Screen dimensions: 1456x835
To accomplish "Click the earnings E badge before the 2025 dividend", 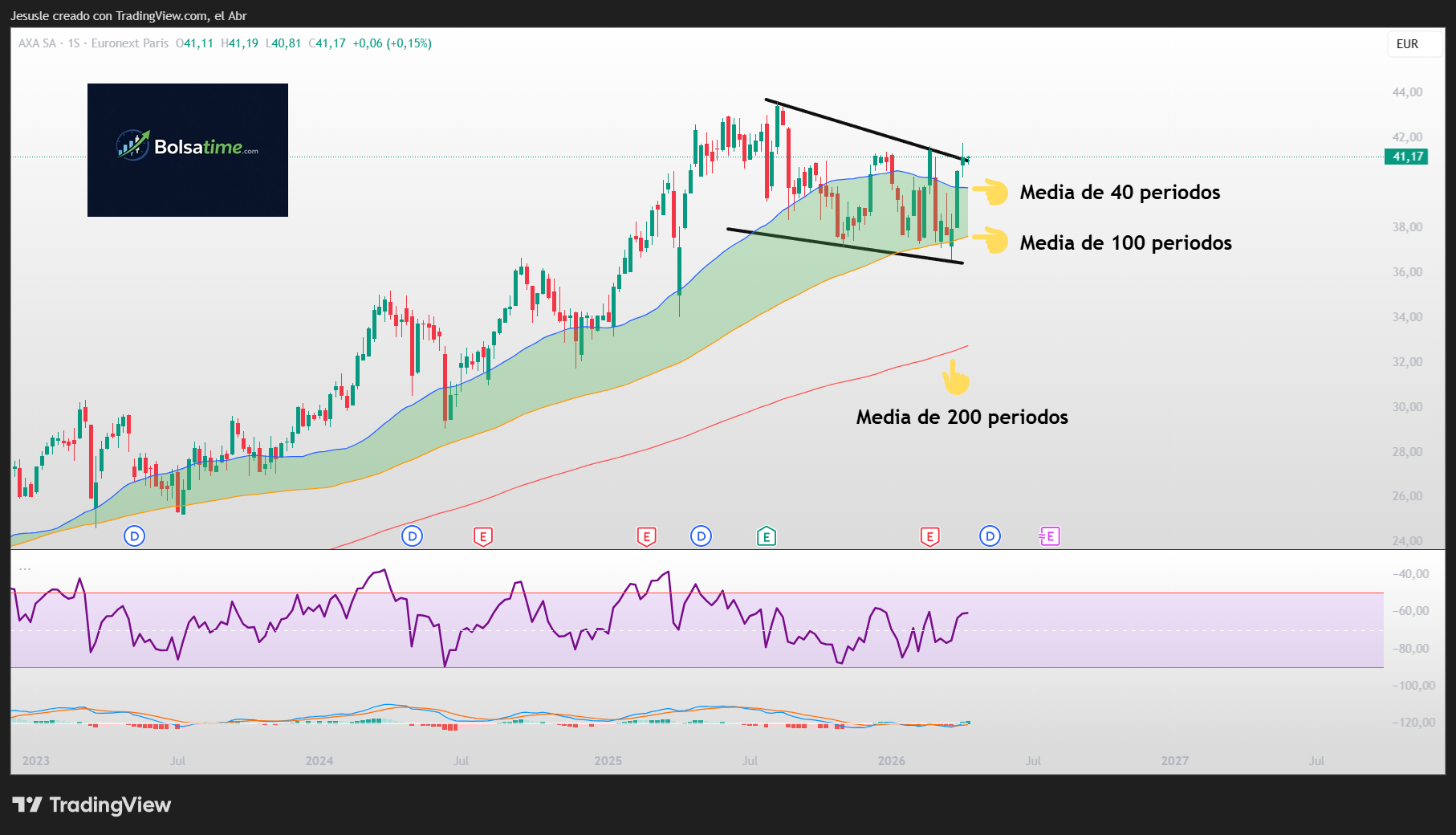I will (646, 536).
